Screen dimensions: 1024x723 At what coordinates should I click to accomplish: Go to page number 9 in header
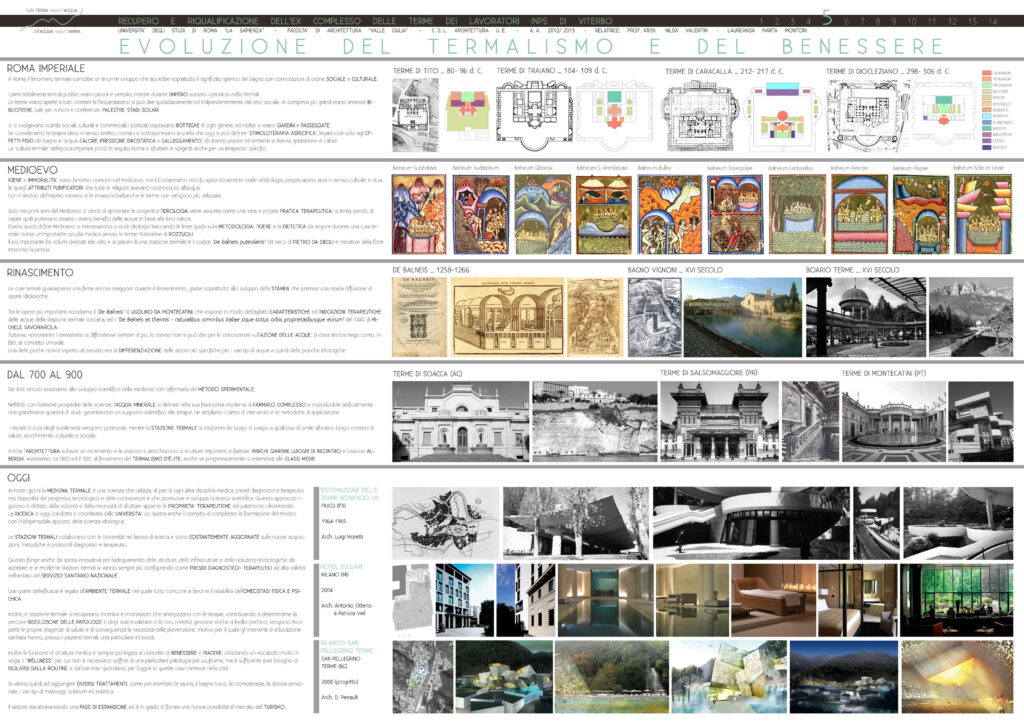coord(894,22)
